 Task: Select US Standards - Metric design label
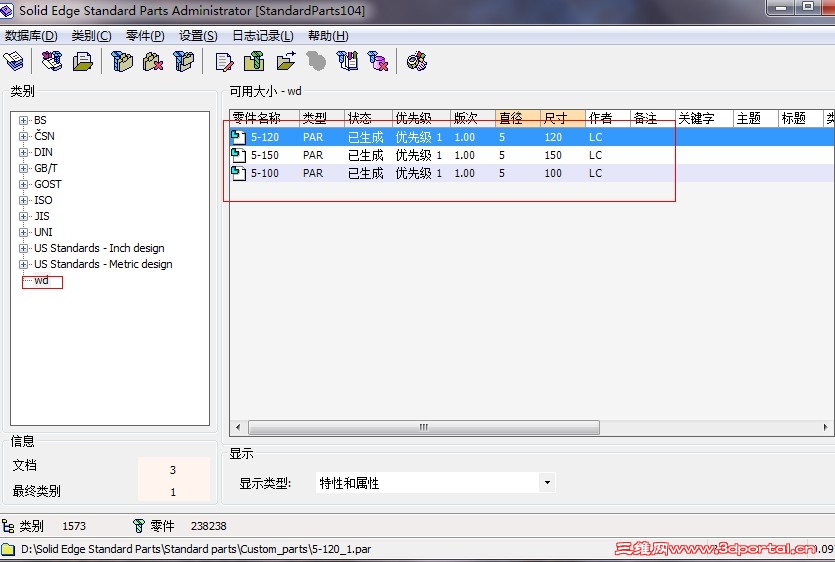point(103,264)
